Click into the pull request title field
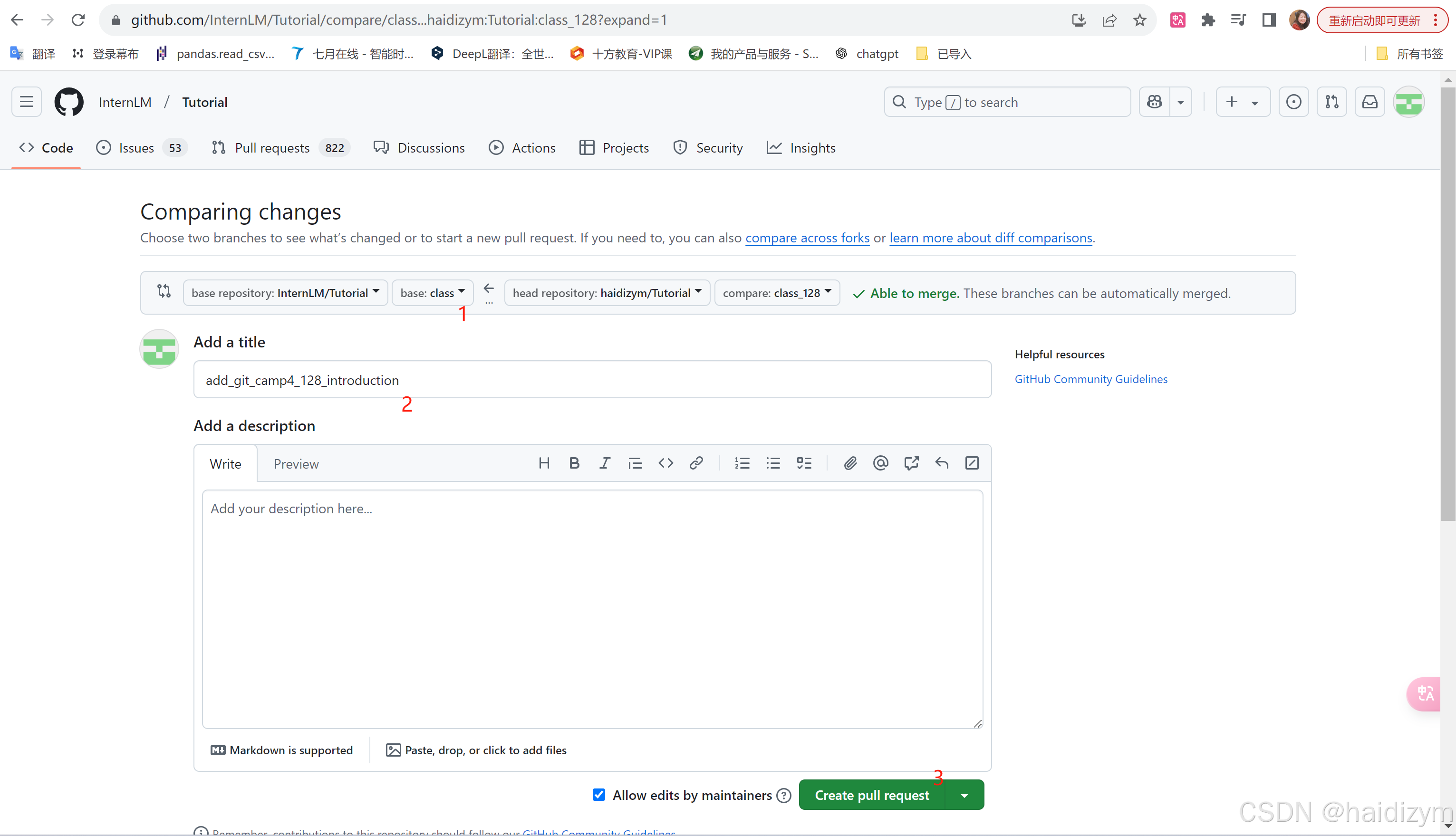 (592, 380)
